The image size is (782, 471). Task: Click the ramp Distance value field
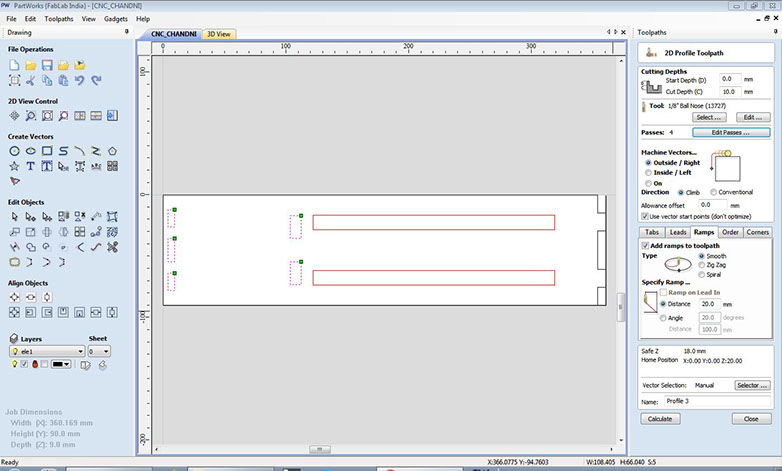point(709,304)
